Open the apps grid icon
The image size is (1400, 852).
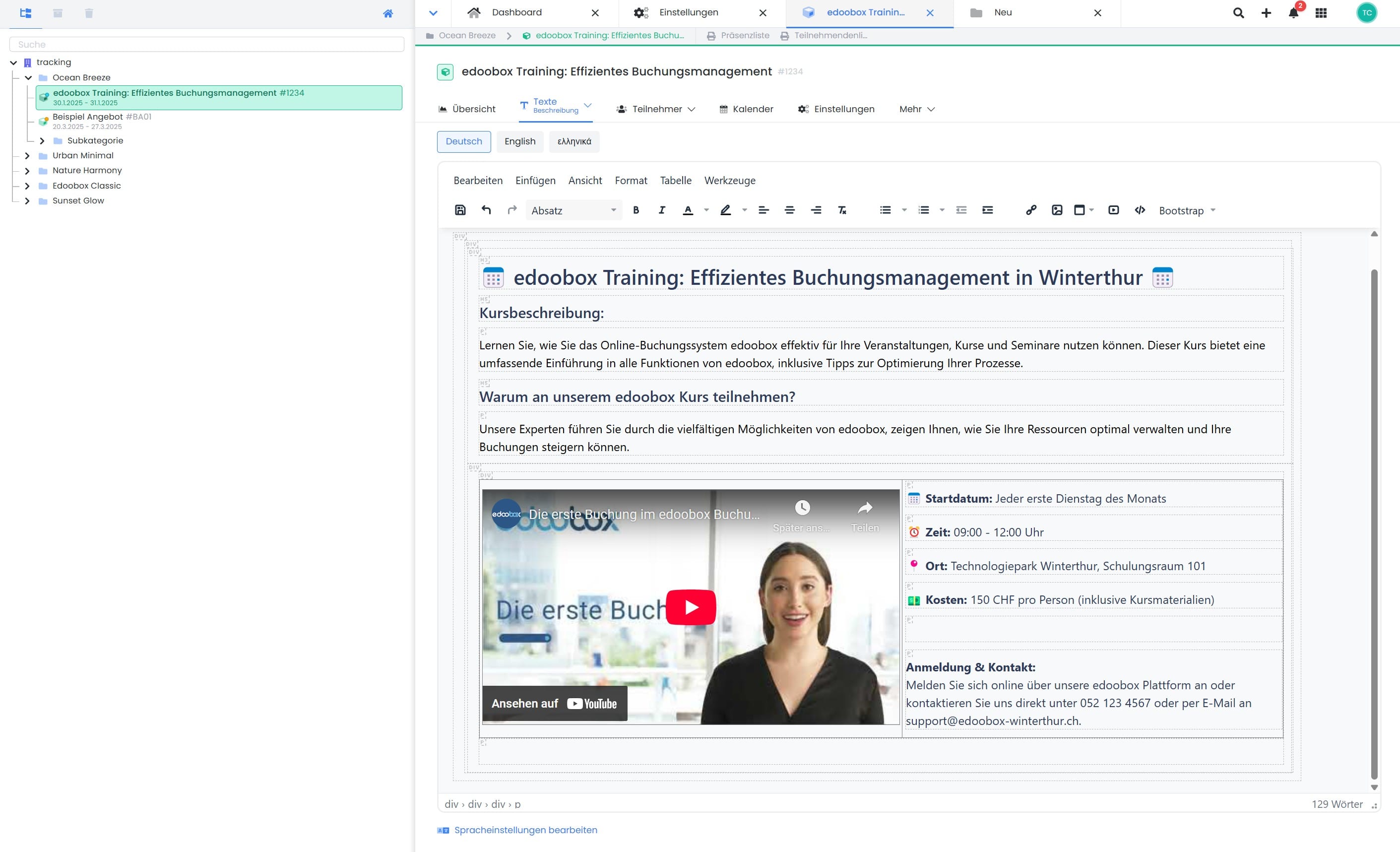pyautogui.click(x=1321, y=12)
